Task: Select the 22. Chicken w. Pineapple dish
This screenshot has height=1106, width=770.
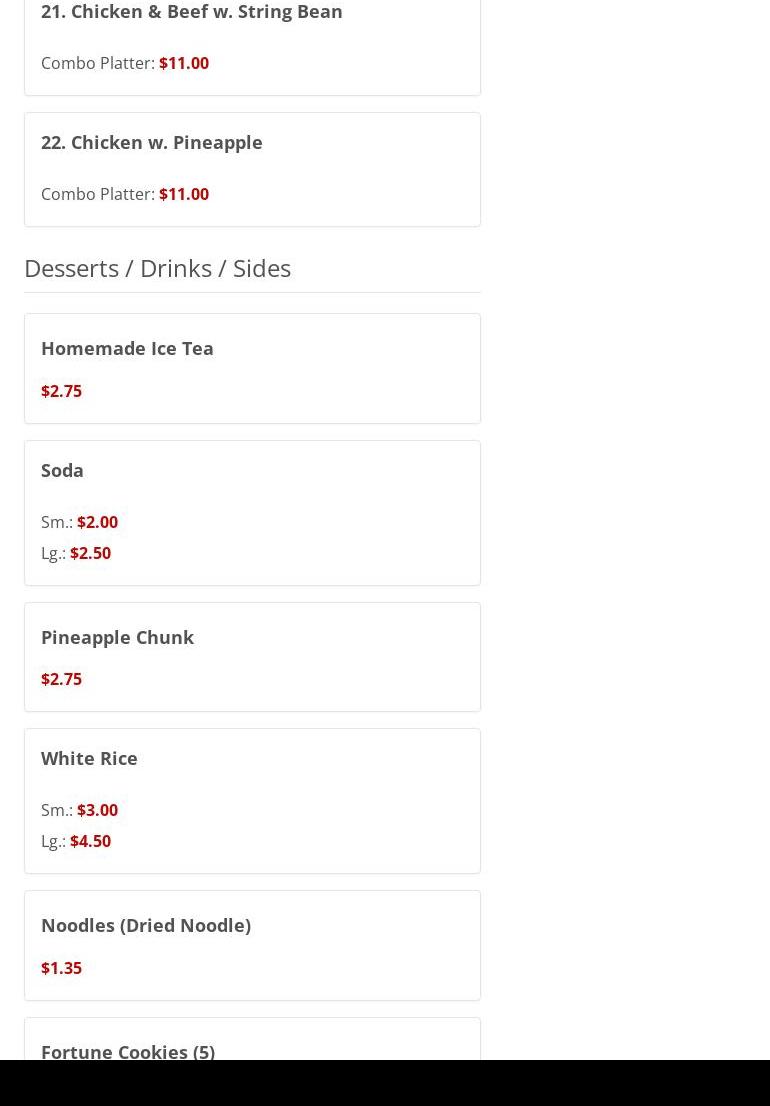Action: 152,142
